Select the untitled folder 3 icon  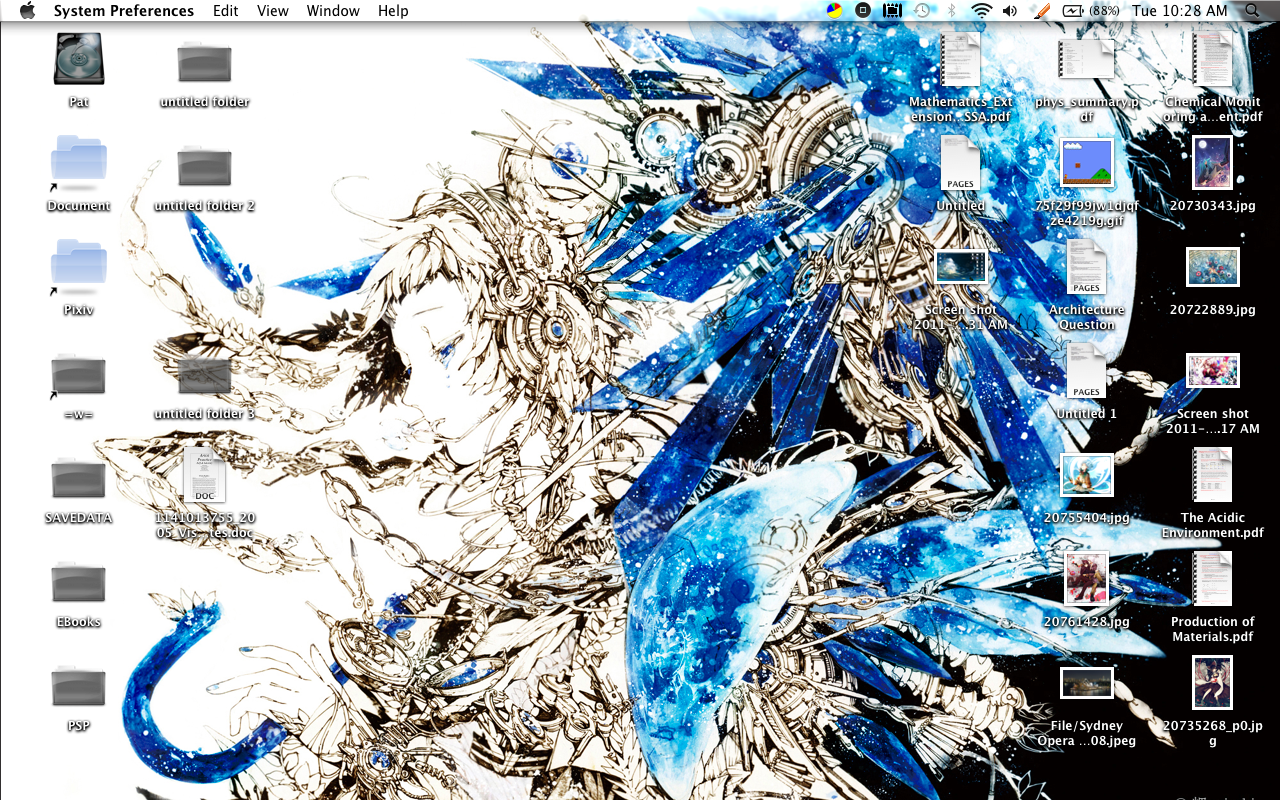(204, 375)
